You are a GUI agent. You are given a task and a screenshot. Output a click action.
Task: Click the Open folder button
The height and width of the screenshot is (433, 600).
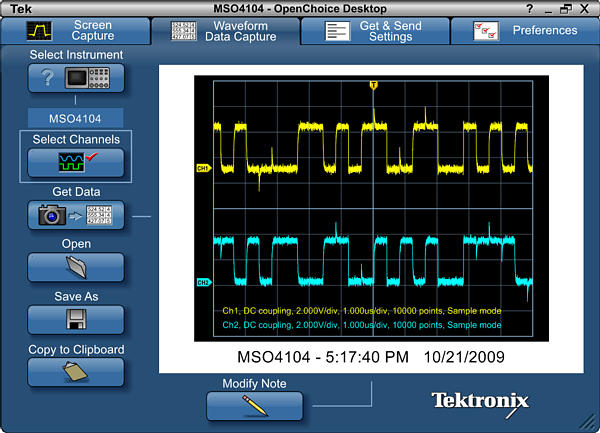pos(76,267)
